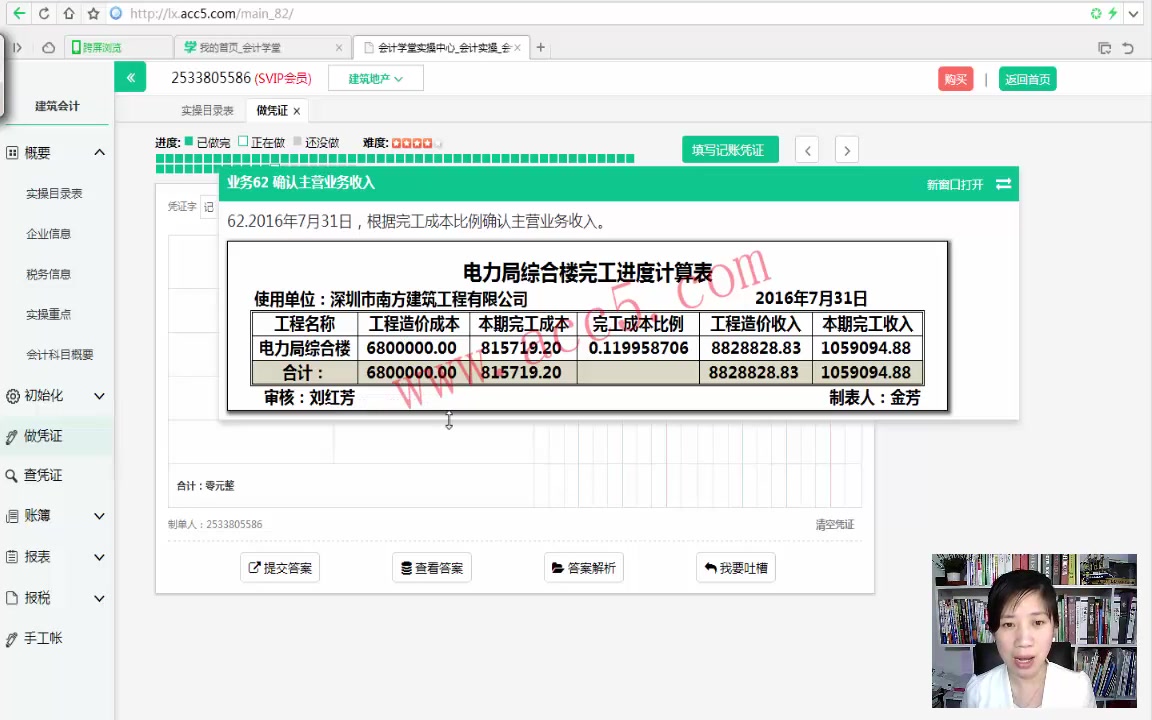This screenshot has width=1152, height=720.
Task: Open the 建筑地产 course dropdown
Action: pos(375,78)
